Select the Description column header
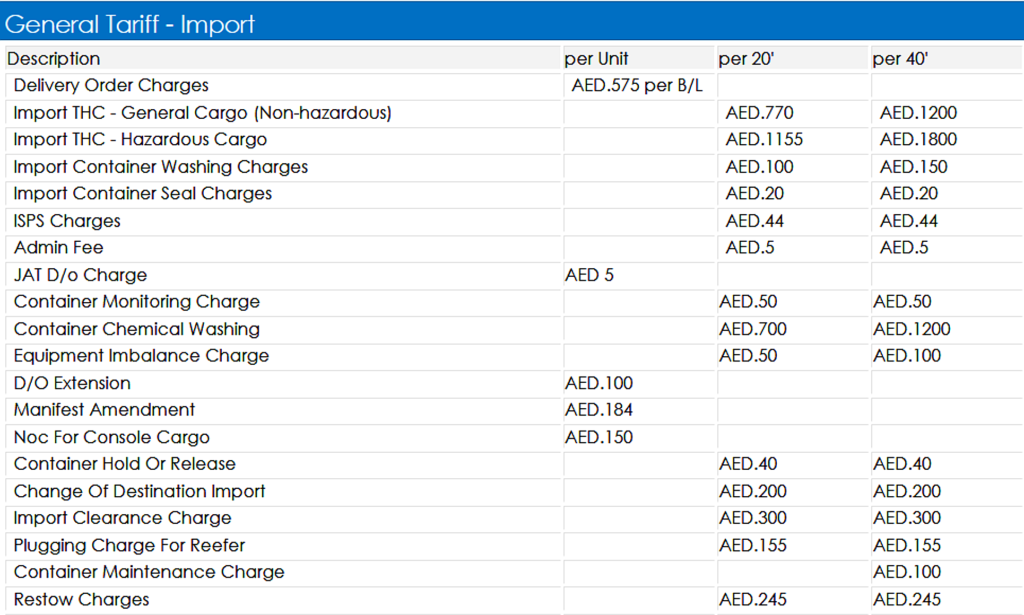Image resolution: width=1024 pixels, height=615 pixels. pos(54,59)
